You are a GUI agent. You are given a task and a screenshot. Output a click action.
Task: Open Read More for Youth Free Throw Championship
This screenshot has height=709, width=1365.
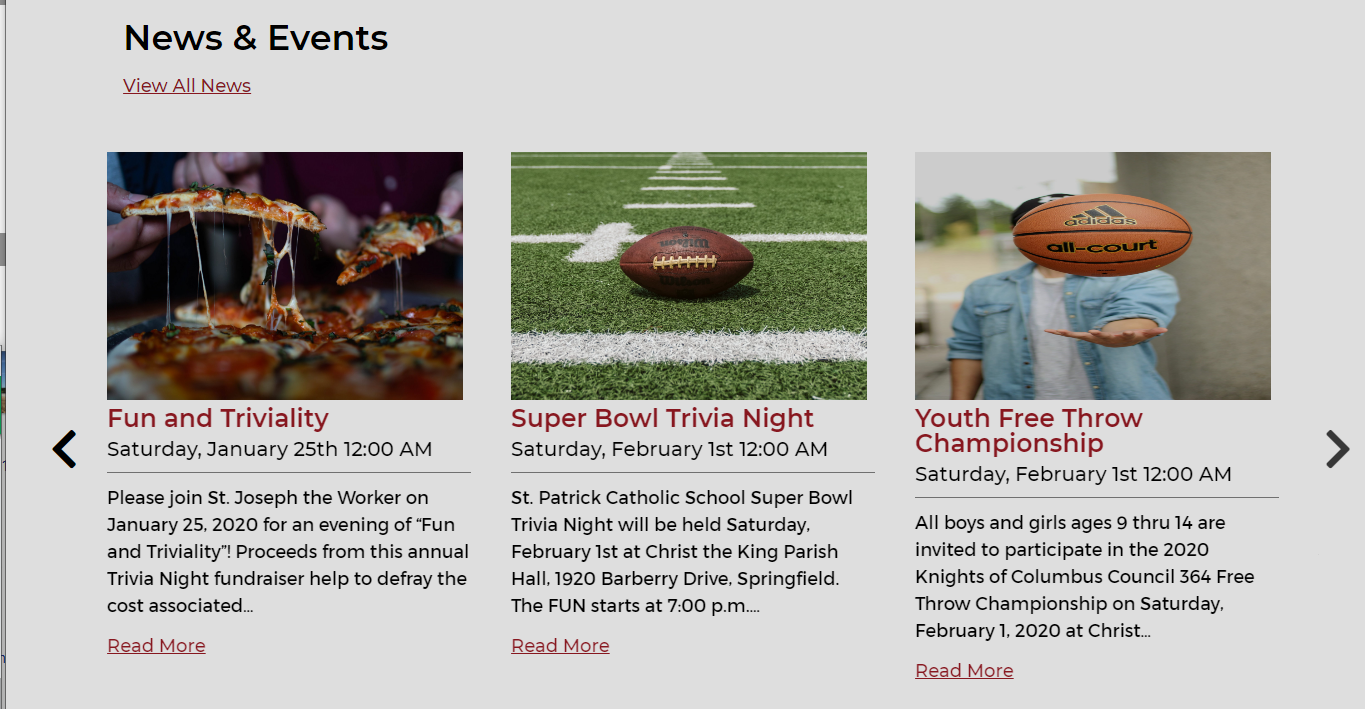(964, 671)
